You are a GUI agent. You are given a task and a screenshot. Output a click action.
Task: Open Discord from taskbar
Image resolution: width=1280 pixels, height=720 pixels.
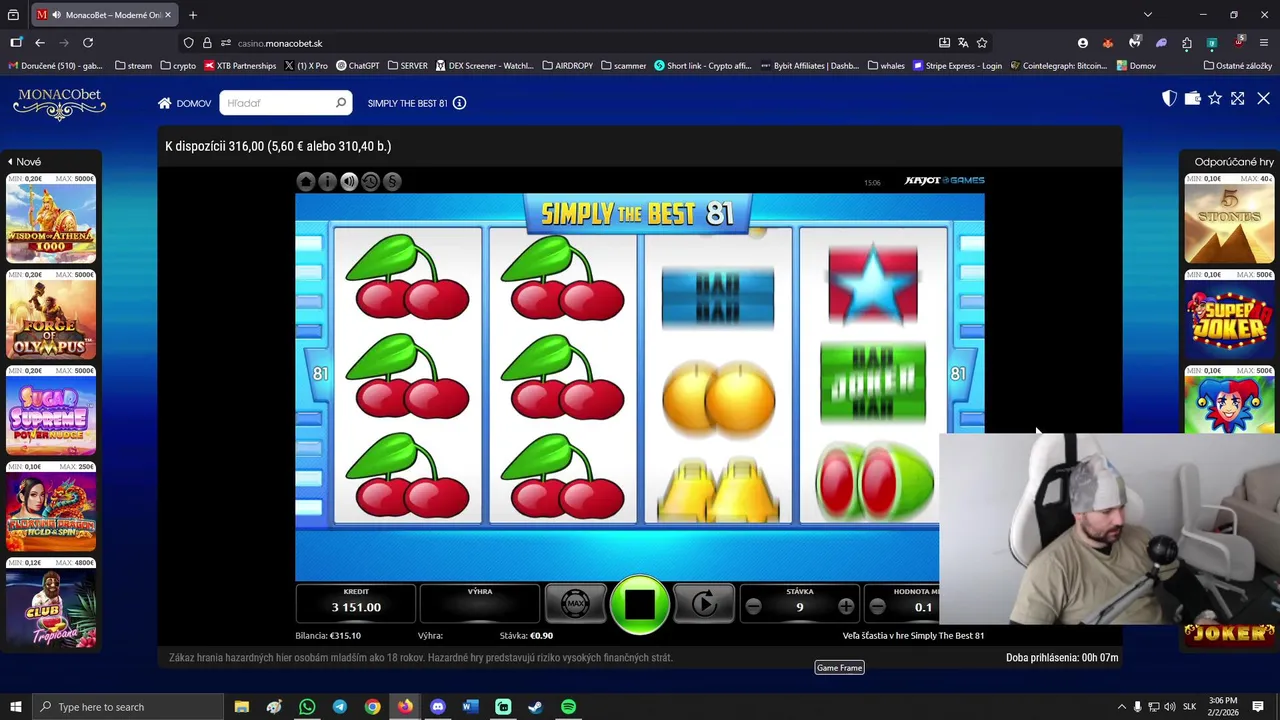pos(438,707)
